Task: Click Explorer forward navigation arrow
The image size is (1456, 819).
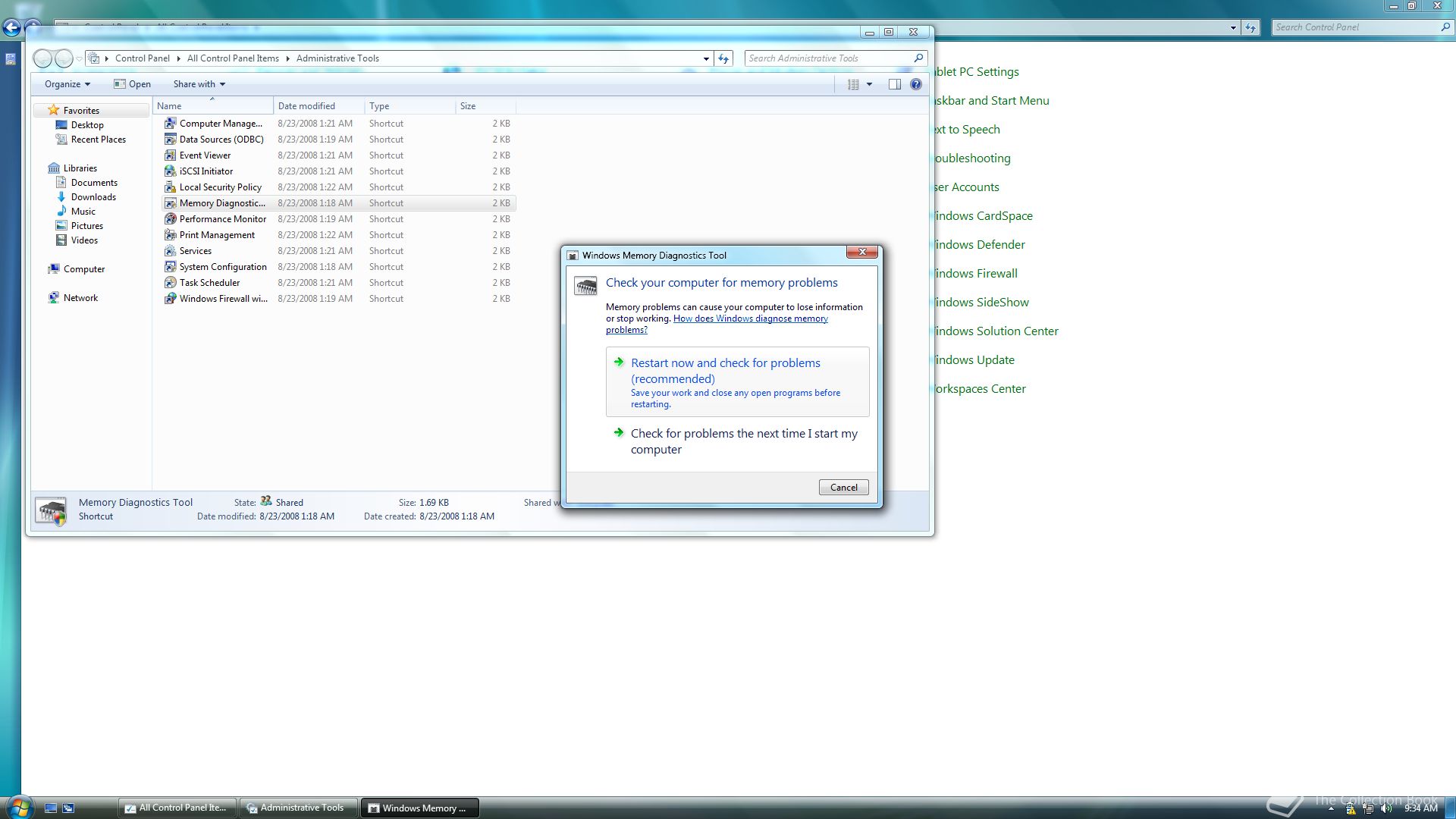Action: [64, 58]
